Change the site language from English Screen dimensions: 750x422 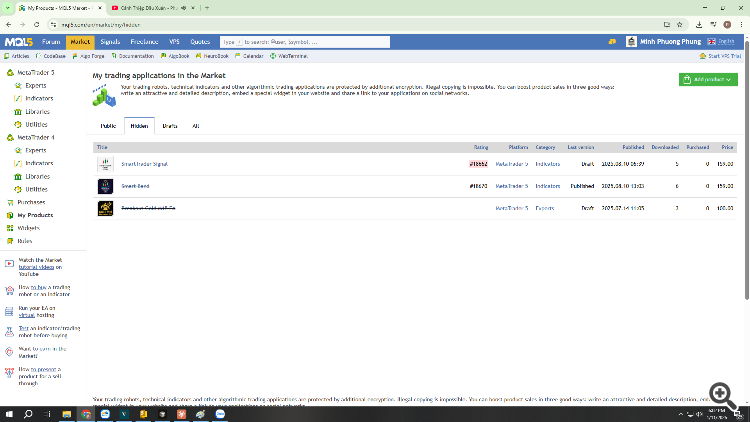[721, 42]
